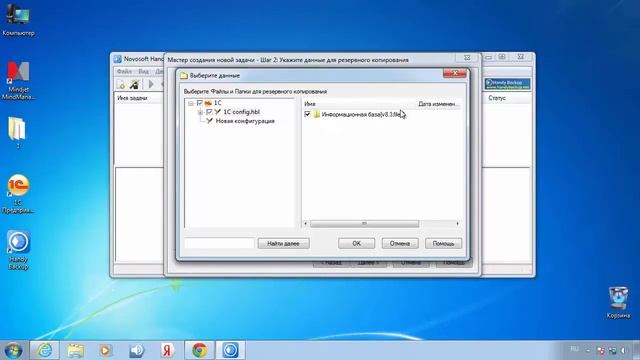Screen dimensions: 640x360
Task: Click the scrollbar right arrow
Action: pos(458,224)
